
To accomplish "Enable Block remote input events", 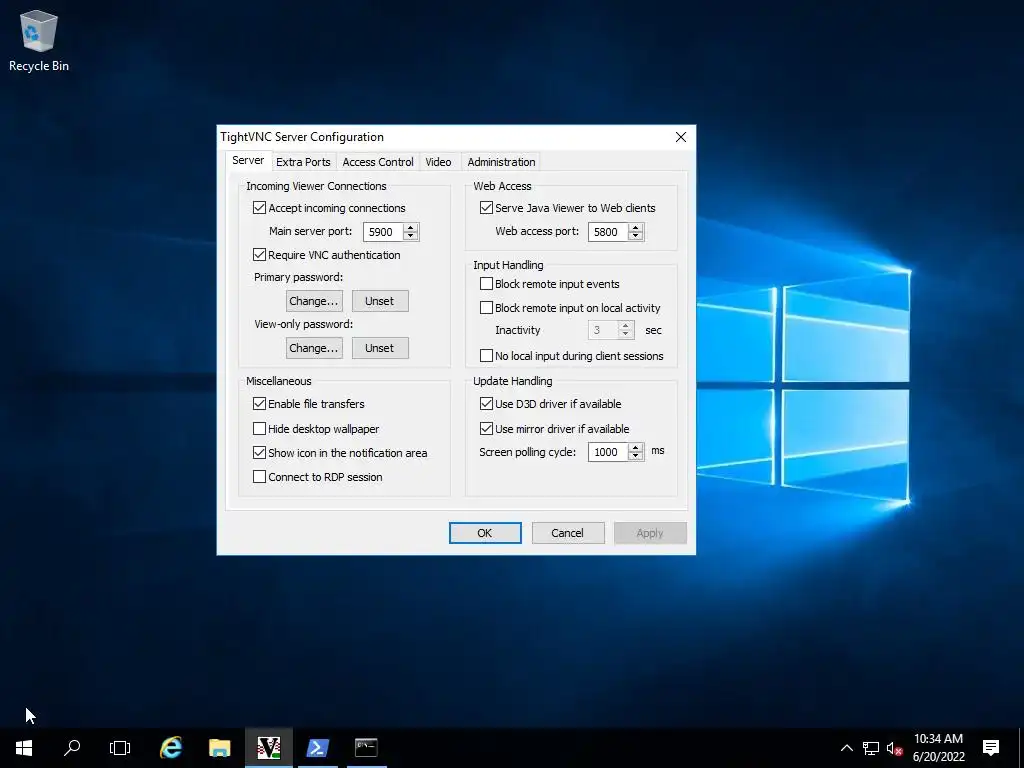I will (486, 283).
